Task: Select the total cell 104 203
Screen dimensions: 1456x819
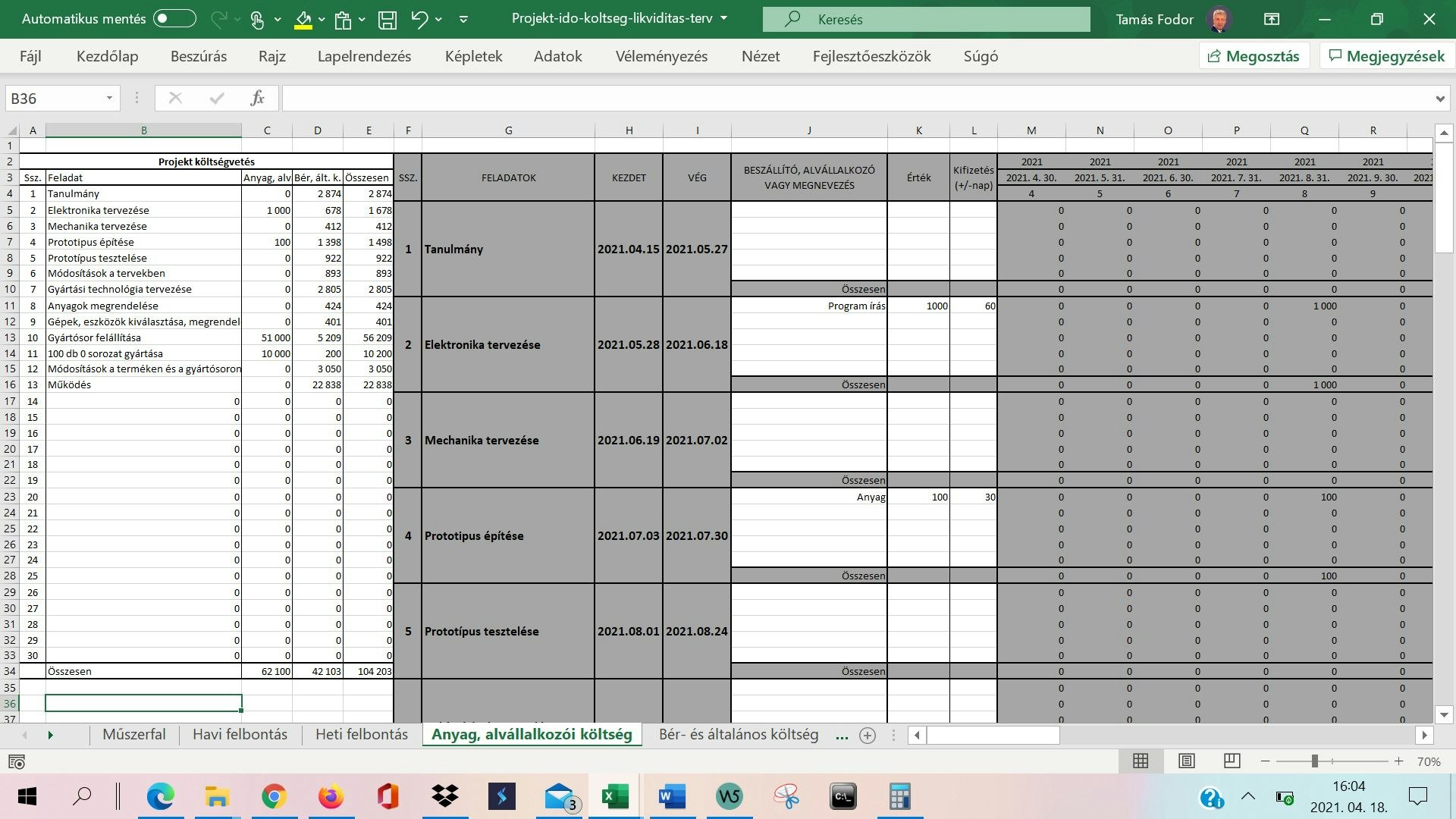Action: [369, 671]
